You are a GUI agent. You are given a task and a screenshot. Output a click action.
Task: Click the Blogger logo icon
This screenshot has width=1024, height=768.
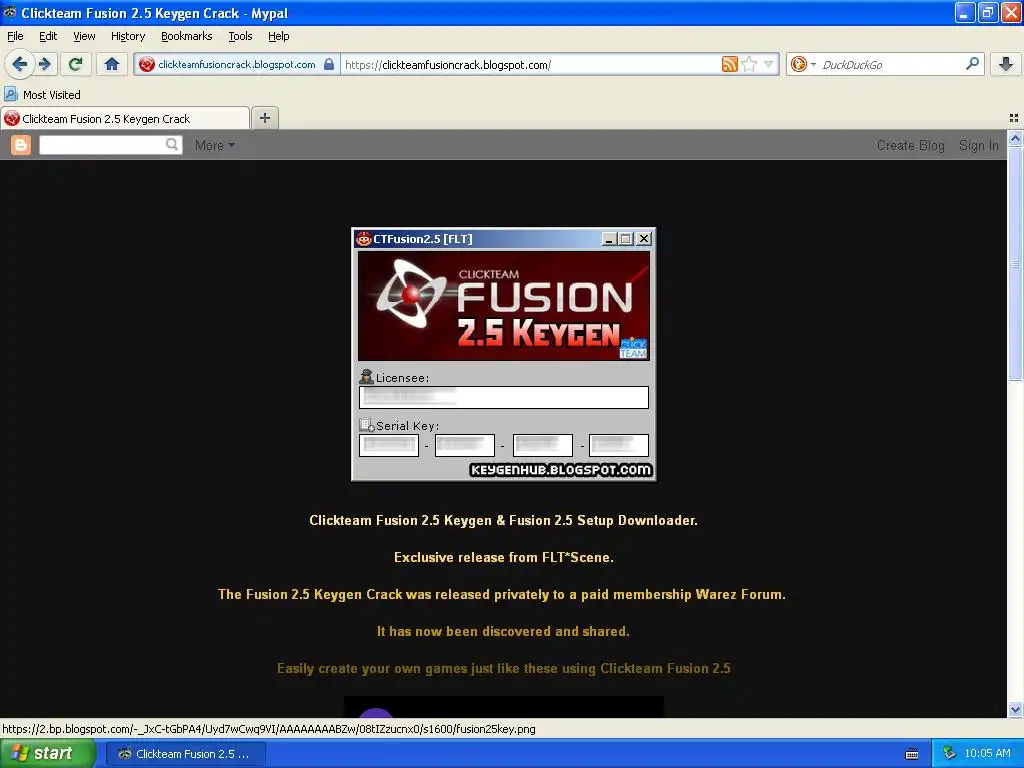21,145
